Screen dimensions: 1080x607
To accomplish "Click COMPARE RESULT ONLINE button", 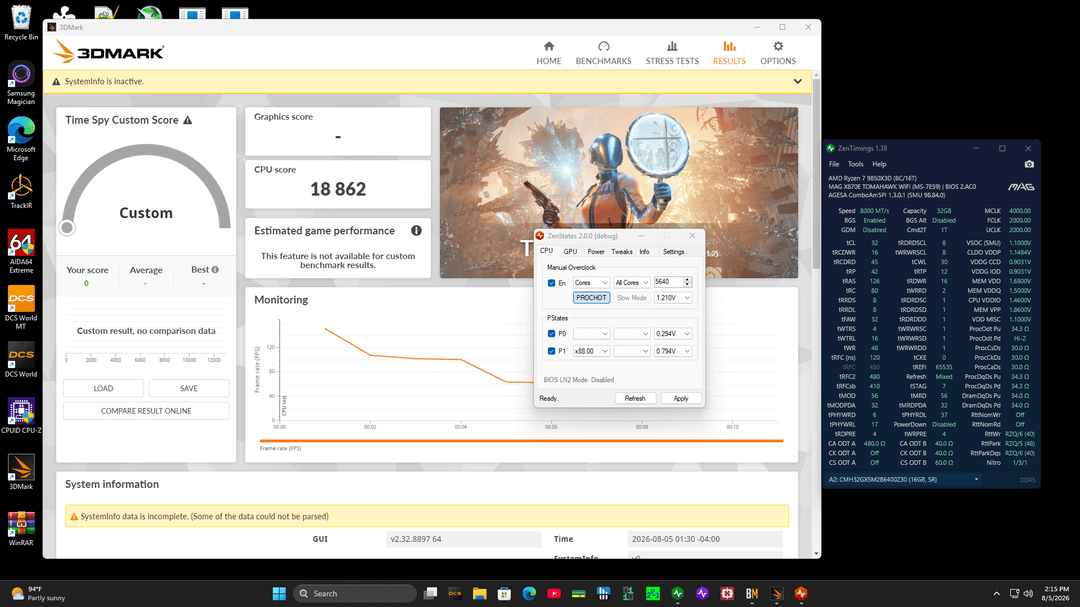I will coord(146,411).
